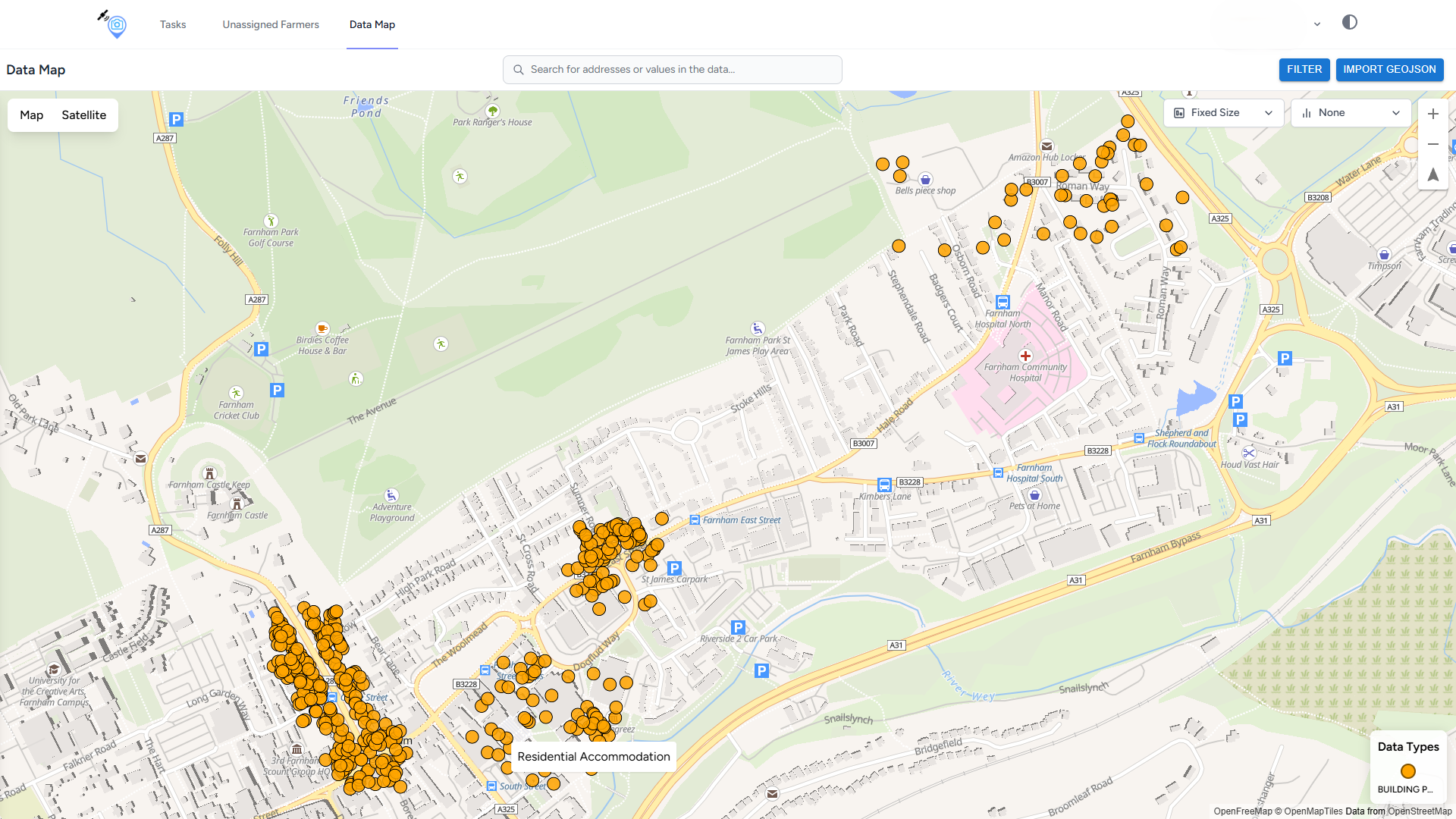Open the Tasks tab
This screenshot has height=819, width=1456.
coord(173,24)
